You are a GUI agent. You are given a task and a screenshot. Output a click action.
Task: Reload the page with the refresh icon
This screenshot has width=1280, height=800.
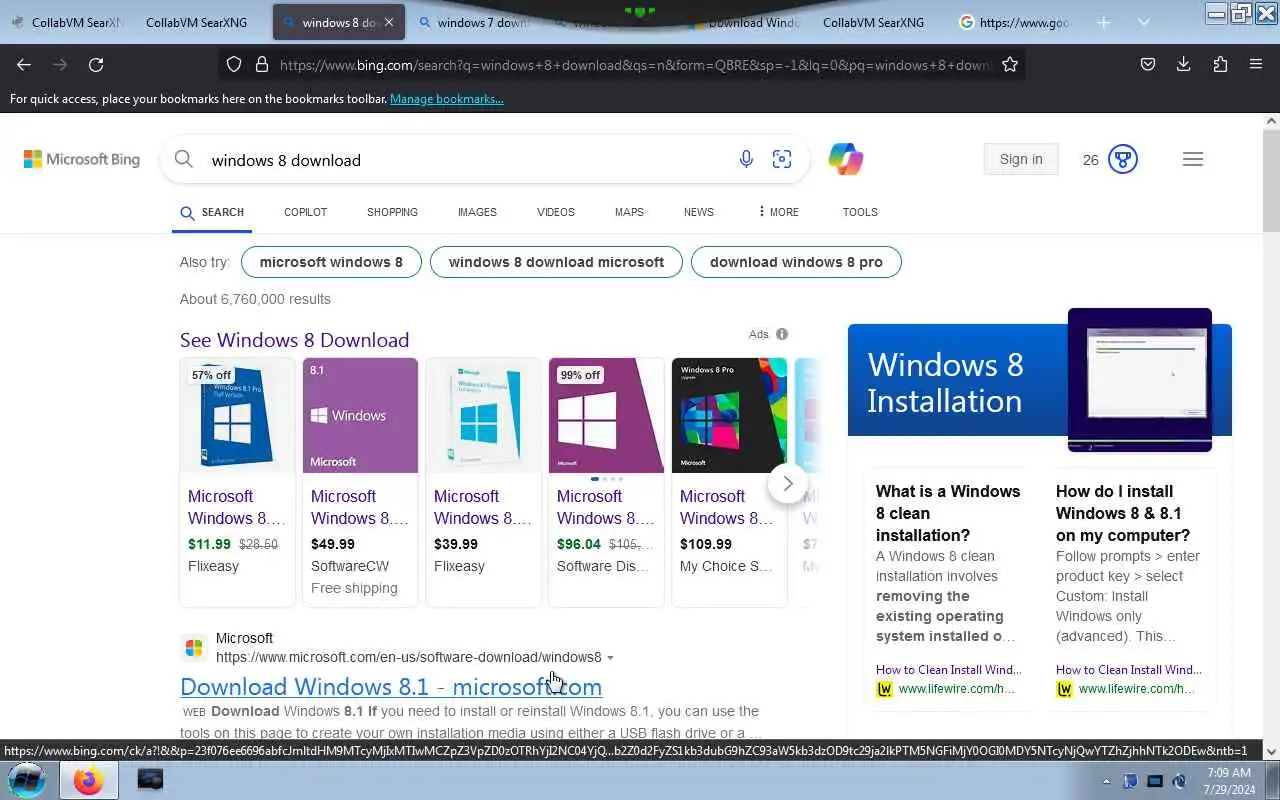click(96, 64)
